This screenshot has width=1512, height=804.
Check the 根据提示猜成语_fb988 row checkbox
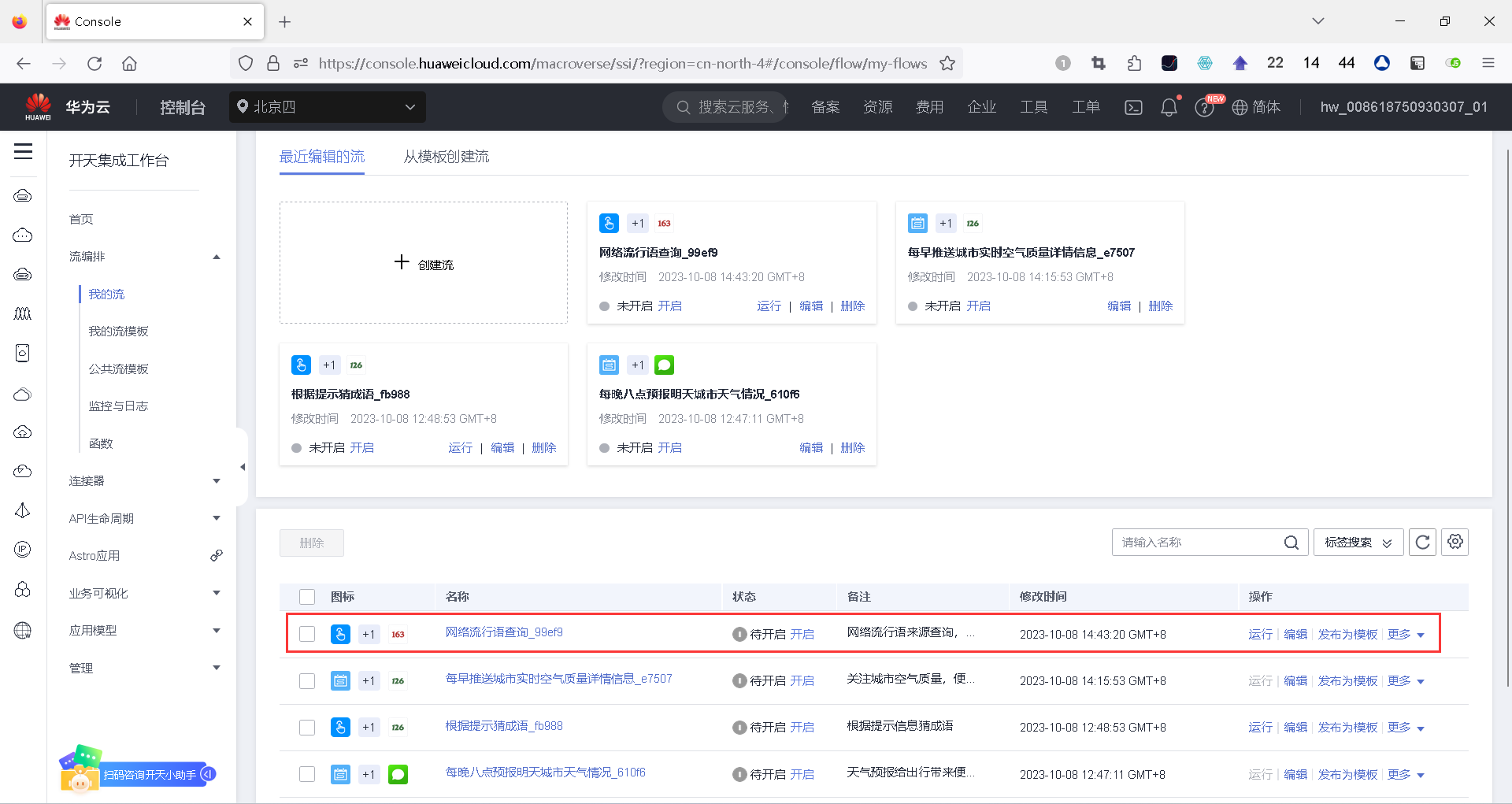coord(307,727)
